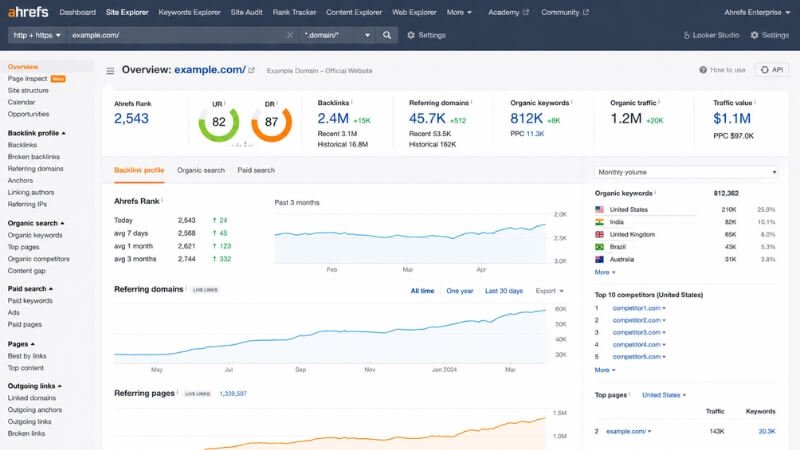Toggle the sidebar hamburger menu
This screenshot has width=800, height=450.
[110, 71]
